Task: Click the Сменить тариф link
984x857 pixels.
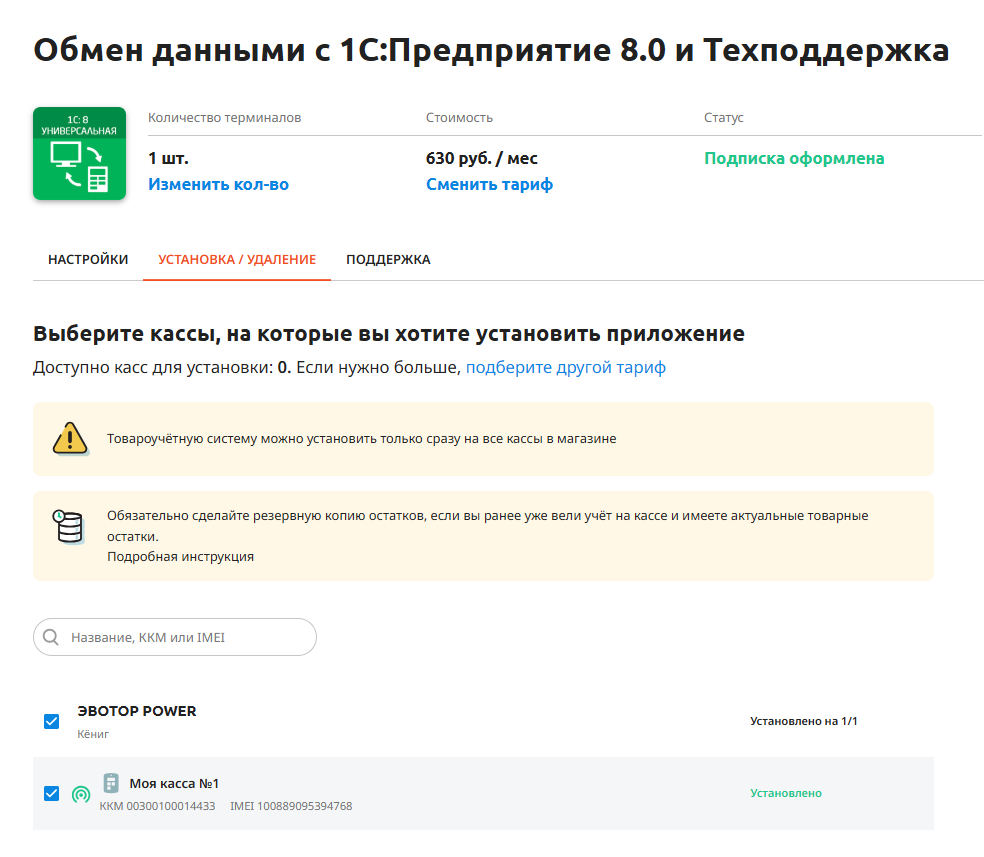Action: click(x=489, y=184)
